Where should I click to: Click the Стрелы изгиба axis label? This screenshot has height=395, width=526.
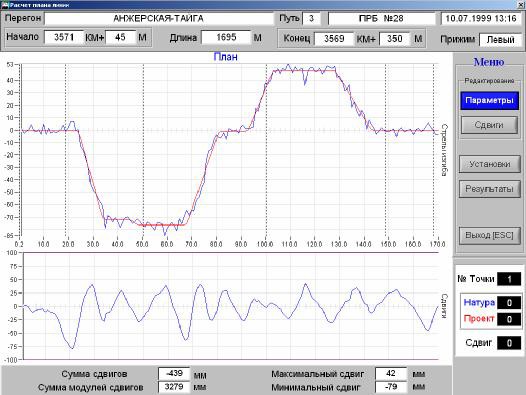click(444, 150)
